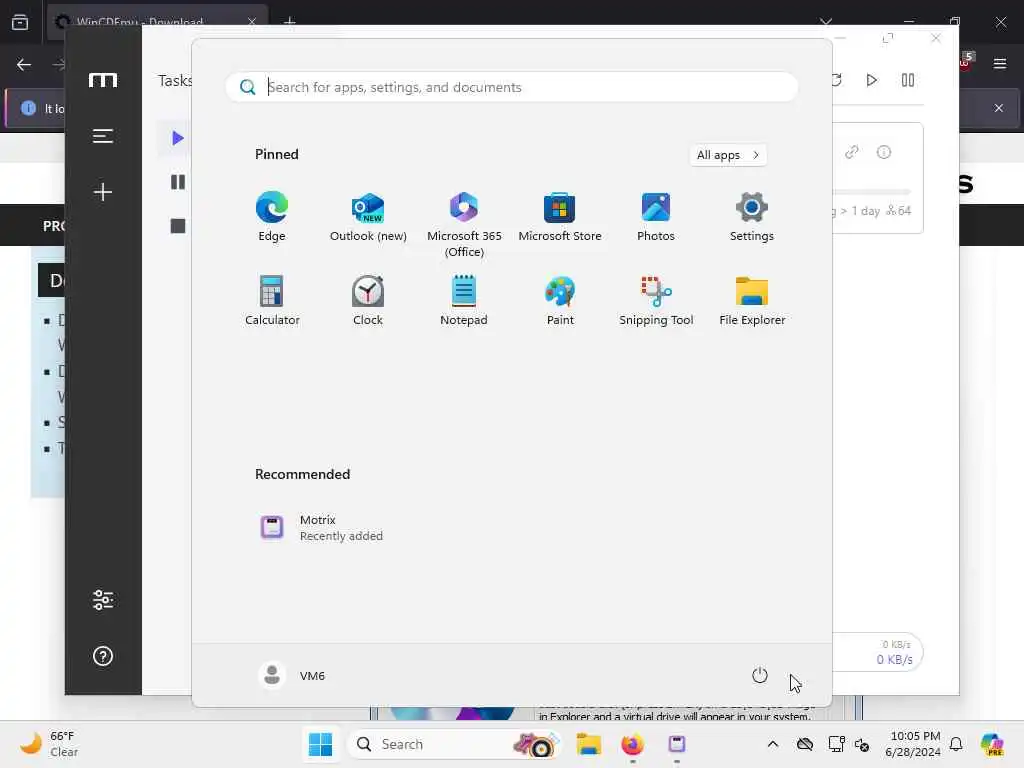Click the network display tray icon
The width and height of the screenshot is (1024, 768).
coord(836,744)
